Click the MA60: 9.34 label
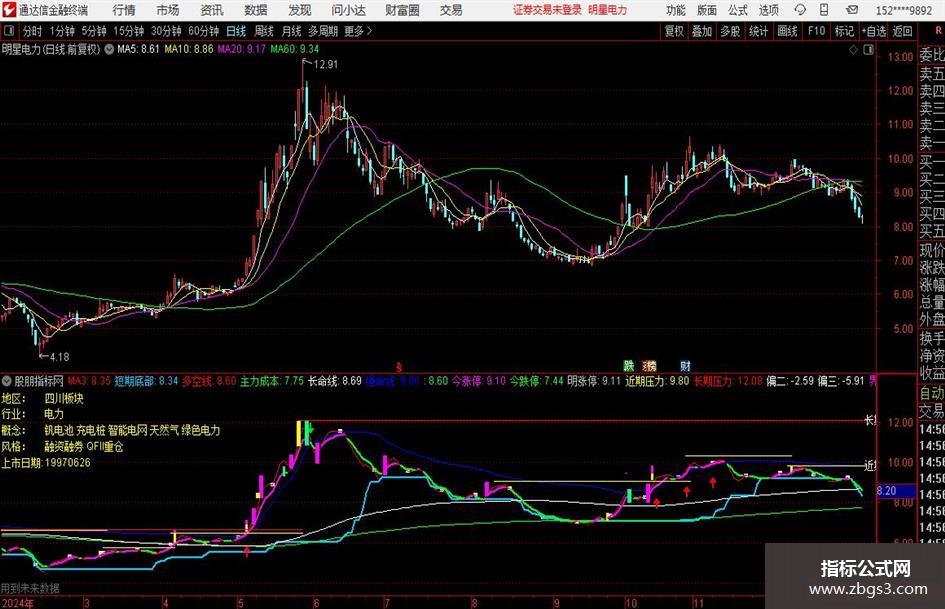 (x=295, y=49)
